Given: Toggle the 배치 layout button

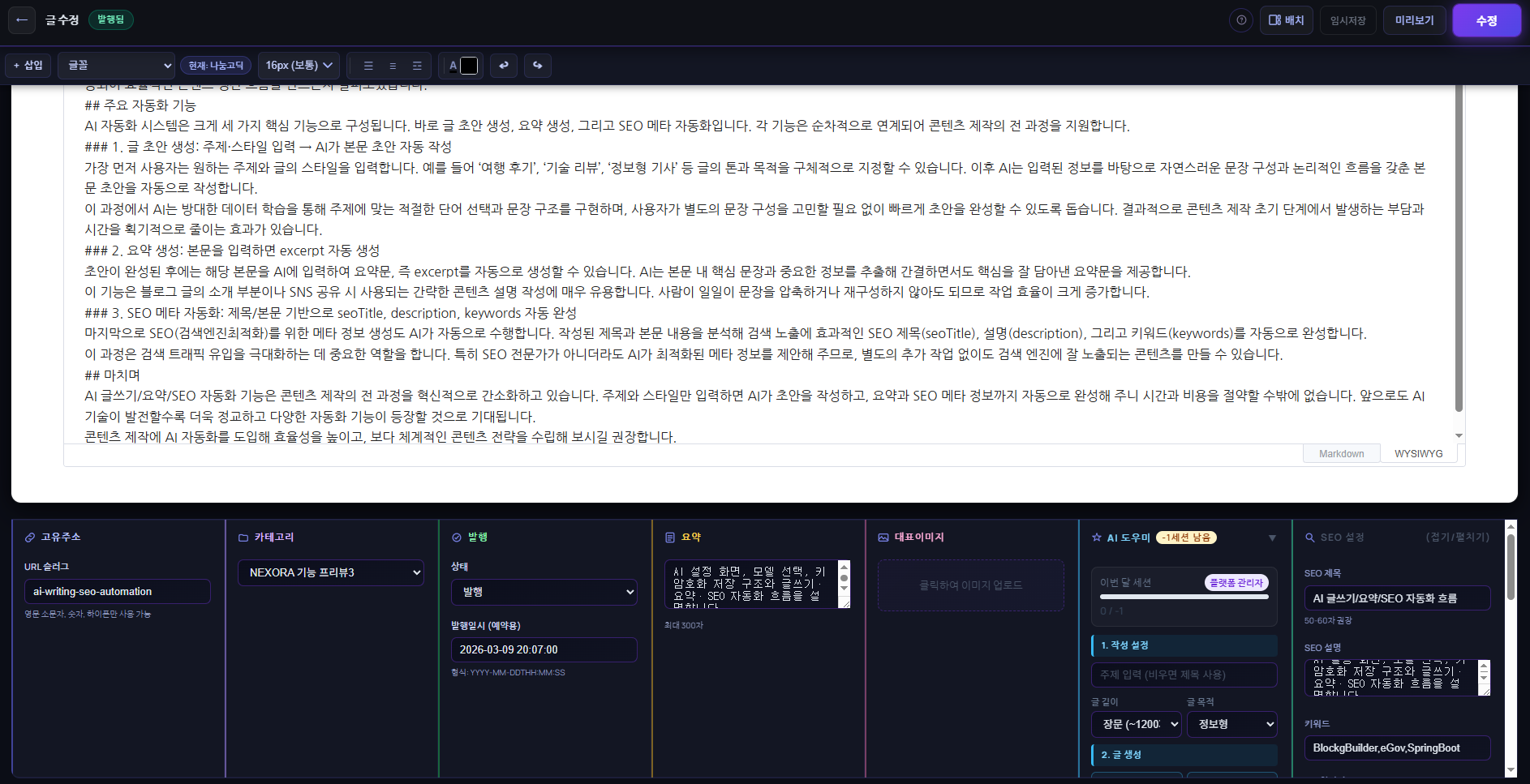Looking at the screenshot, I should pyautogui.click(x=1286, y=20).
